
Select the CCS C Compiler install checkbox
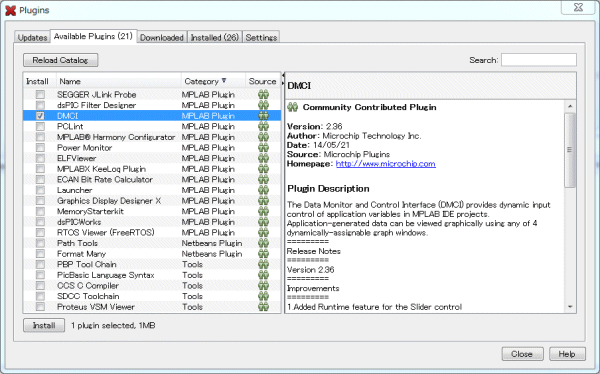coord(40,285)
